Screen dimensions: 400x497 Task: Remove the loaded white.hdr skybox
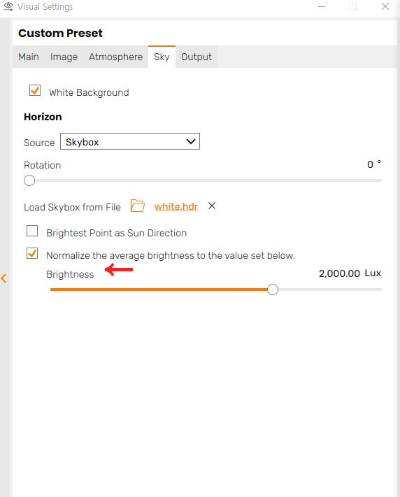tap(212, 206)
